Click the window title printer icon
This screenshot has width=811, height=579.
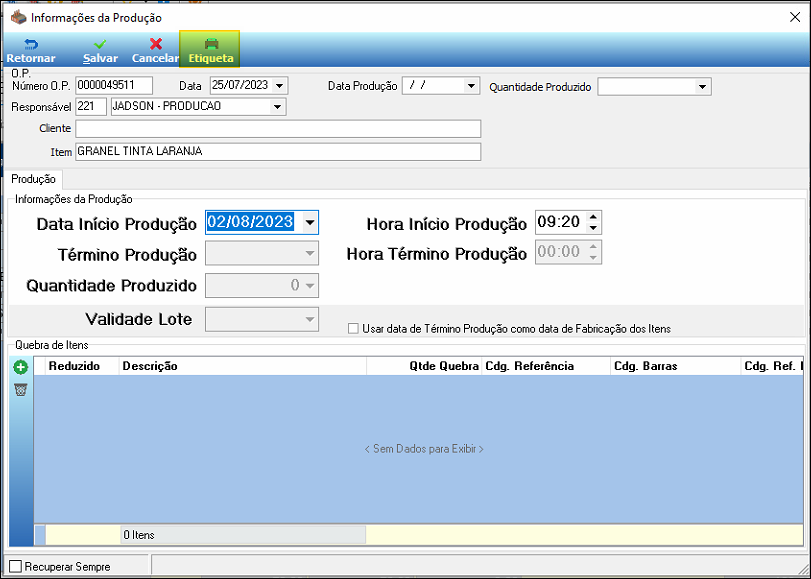(19, 18)
